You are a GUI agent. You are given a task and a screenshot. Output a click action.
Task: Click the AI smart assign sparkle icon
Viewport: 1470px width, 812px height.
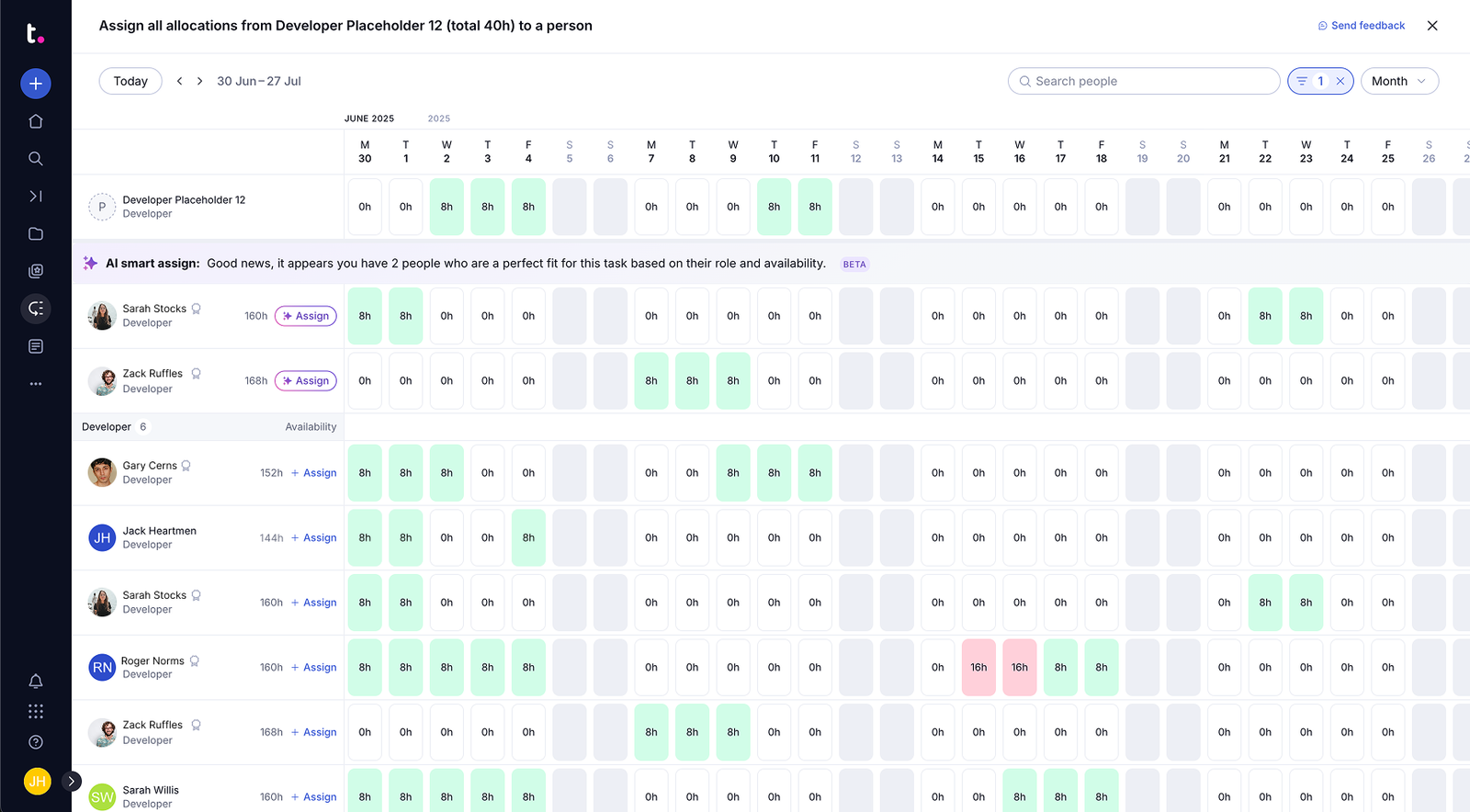click(x=90, y=264)
